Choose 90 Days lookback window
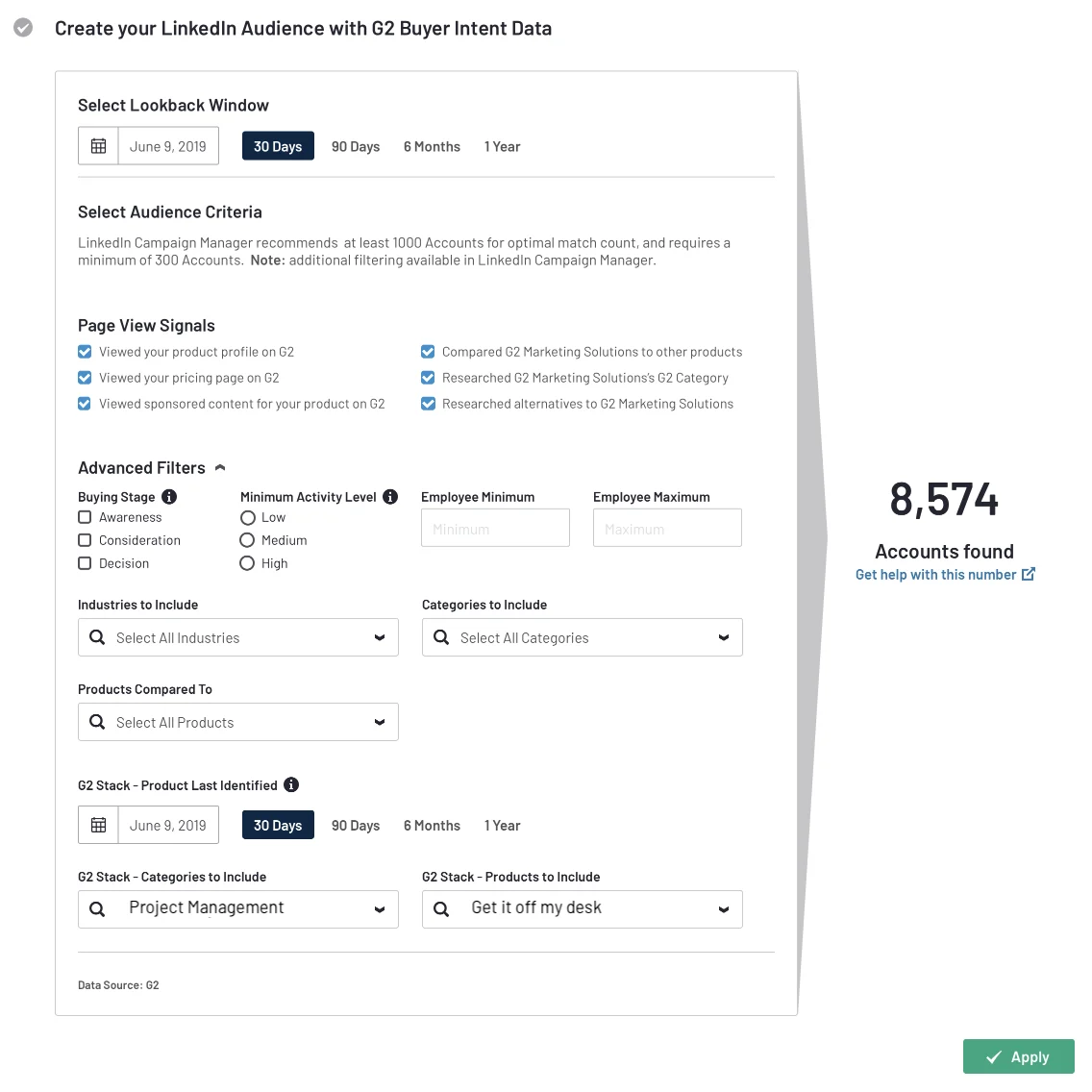This screenshot has height=1092, width=1092. (x=355, y=146)
